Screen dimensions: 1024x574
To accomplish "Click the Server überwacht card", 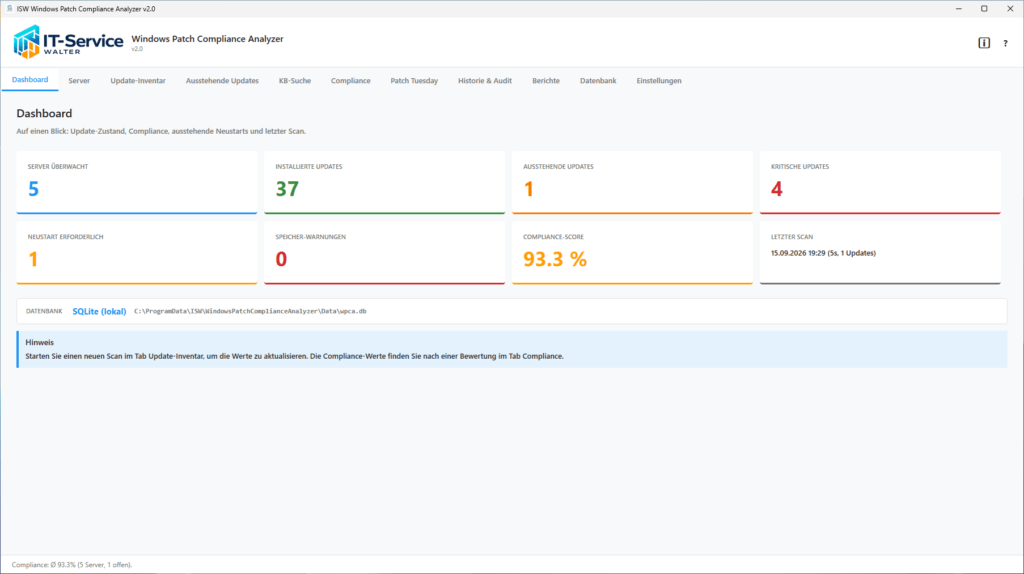I will coord(136,182).
